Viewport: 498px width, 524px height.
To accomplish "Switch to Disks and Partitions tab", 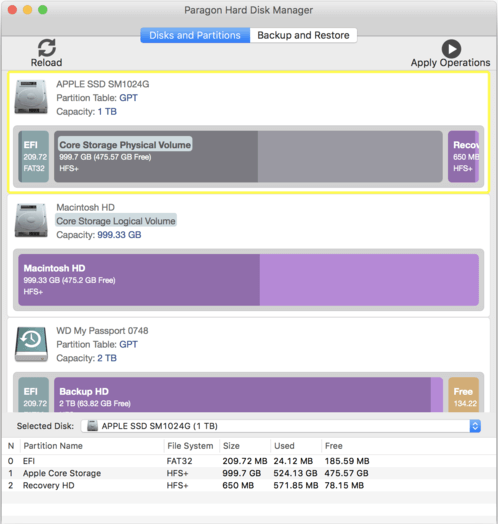I will coord(195,35).
